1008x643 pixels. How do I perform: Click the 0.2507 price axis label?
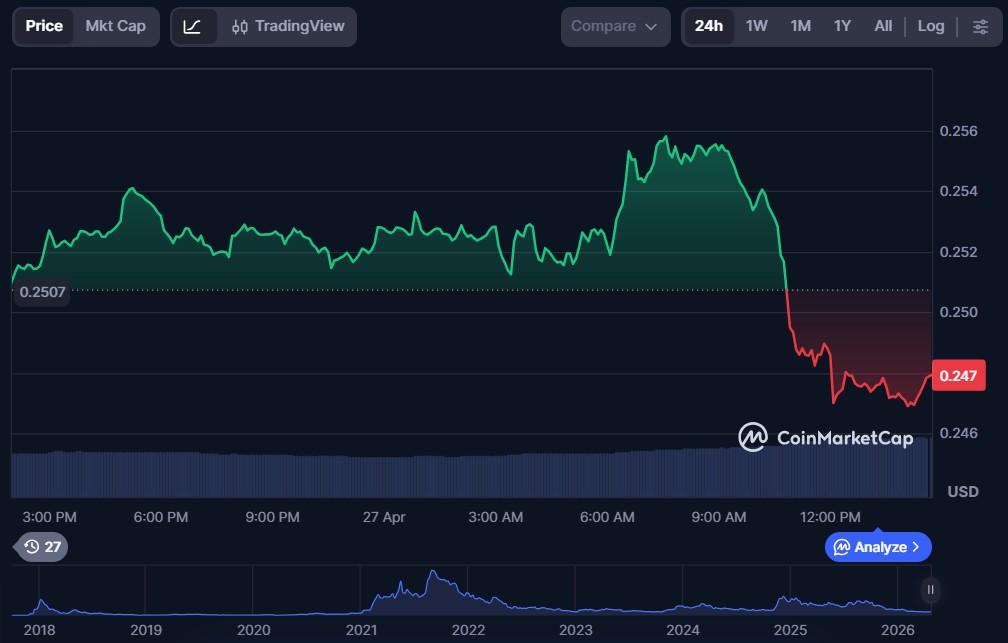40,290
